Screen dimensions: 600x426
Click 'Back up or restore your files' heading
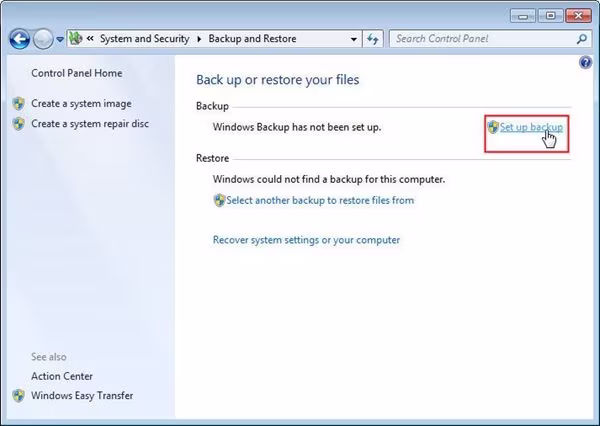tap(278, 80)
